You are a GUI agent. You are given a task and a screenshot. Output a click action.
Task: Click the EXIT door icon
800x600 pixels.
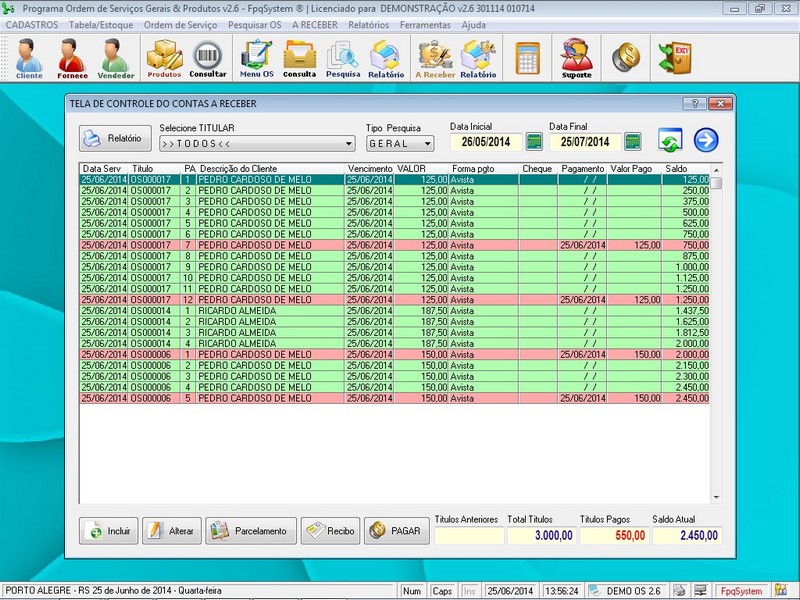point(675,57)
